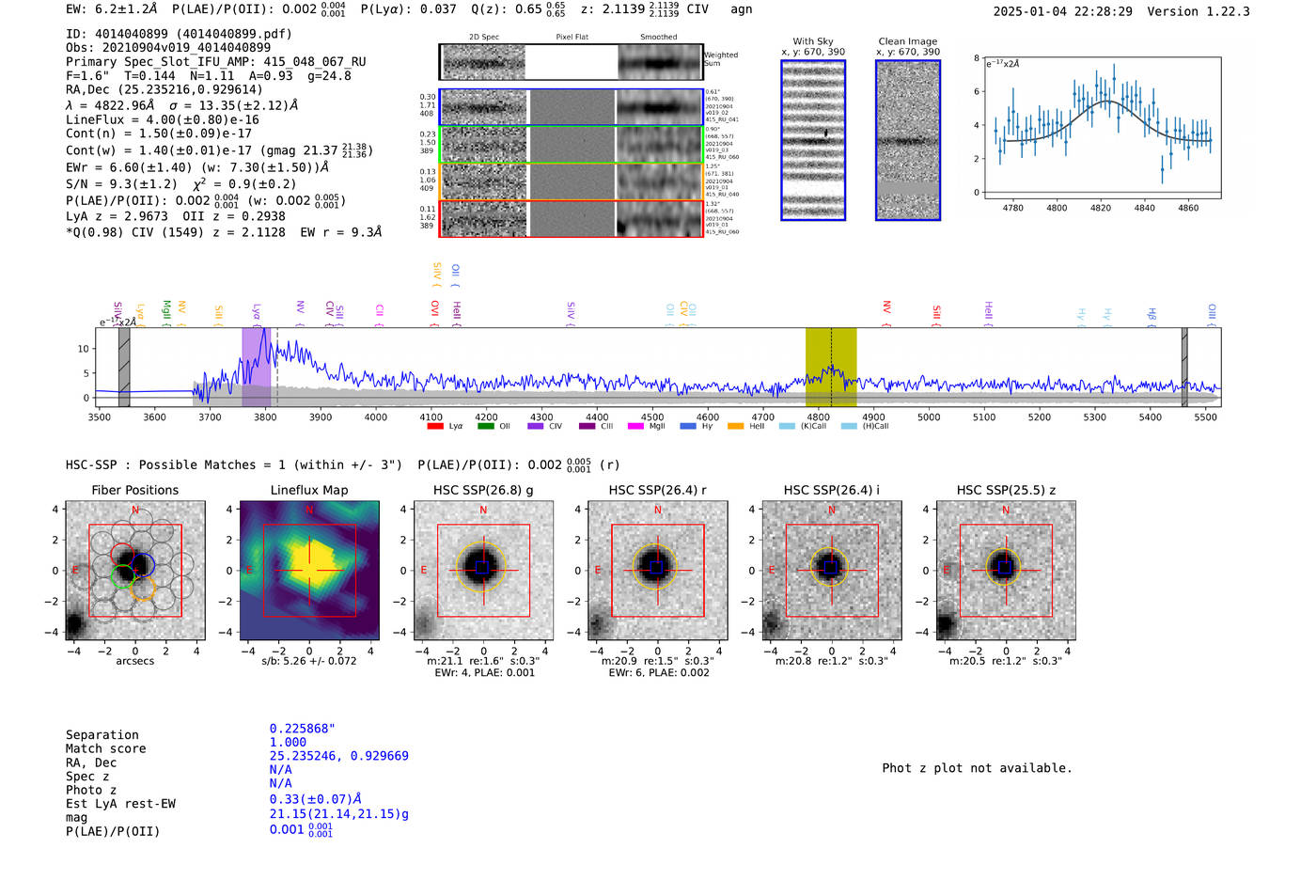Viewport: 1316px width, 896px height.
Task: Click the λ = 4822.96Å wavelength line
Action: pyautogui.click(x=181, y=105)
